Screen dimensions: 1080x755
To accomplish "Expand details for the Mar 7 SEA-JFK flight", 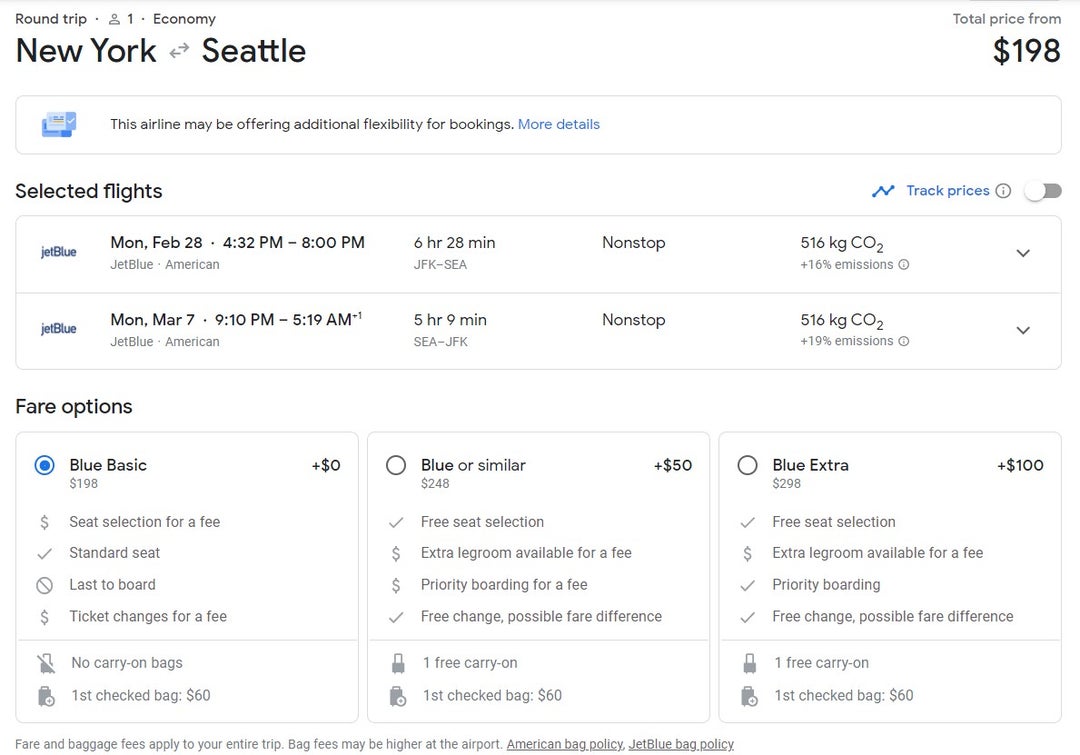I will tap(1023, 330).
